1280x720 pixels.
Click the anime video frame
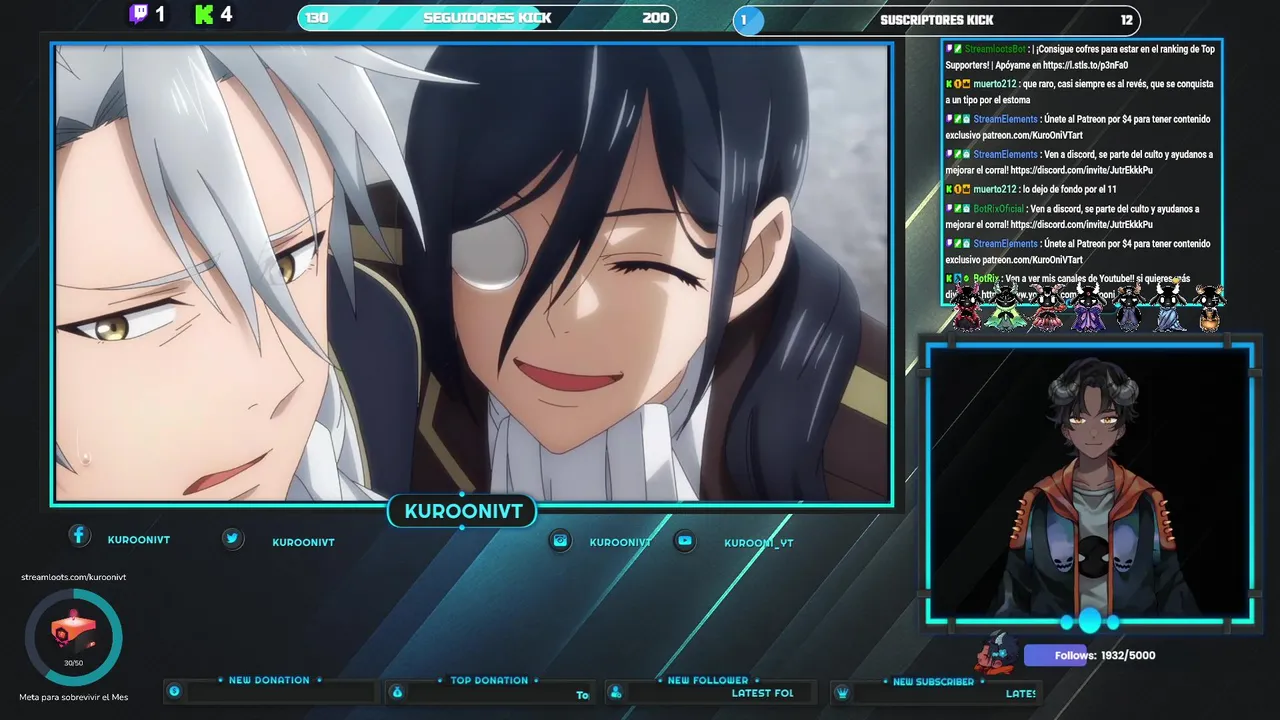472,273
